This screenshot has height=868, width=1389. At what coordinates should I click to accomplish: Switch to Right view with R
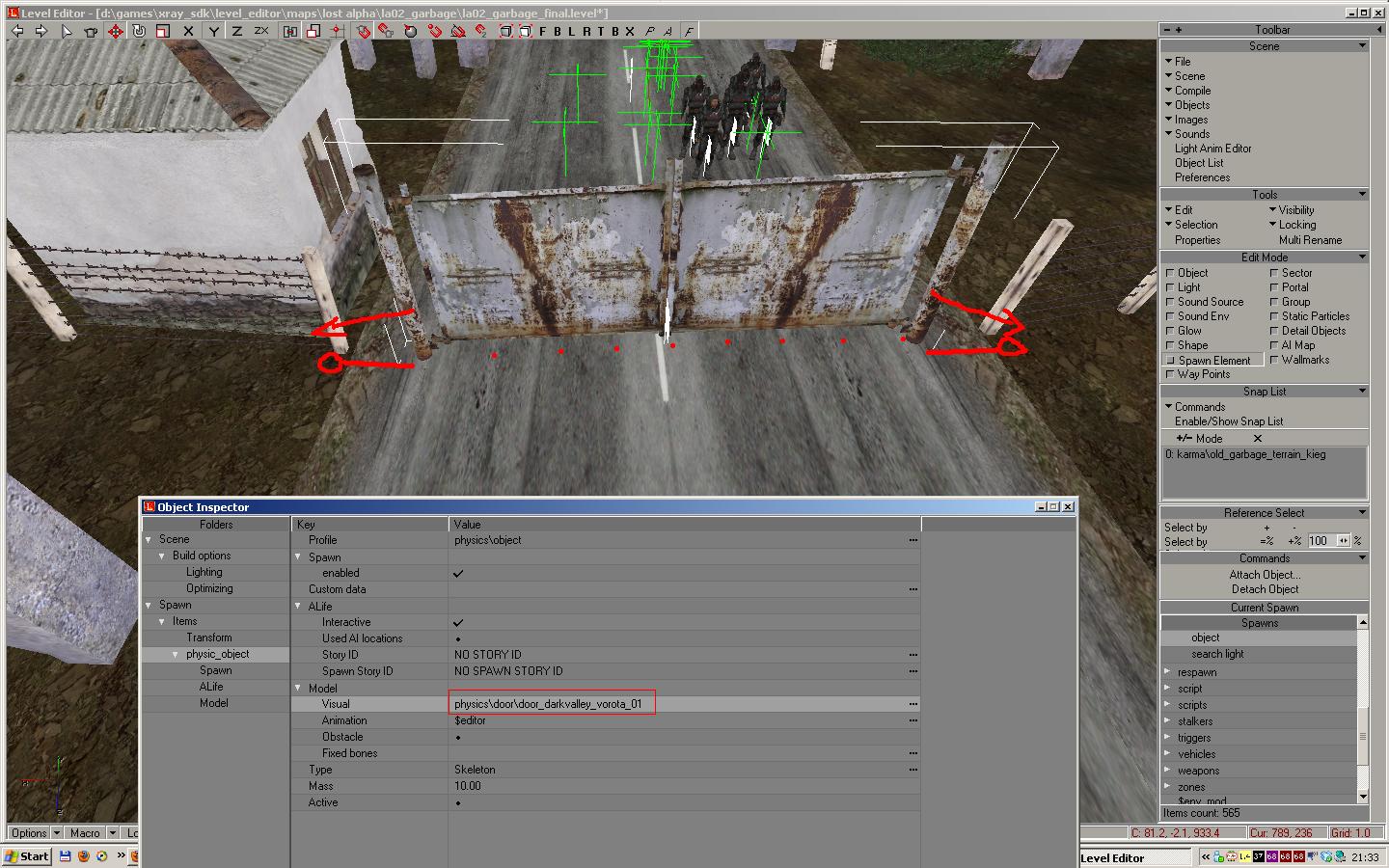586,31
